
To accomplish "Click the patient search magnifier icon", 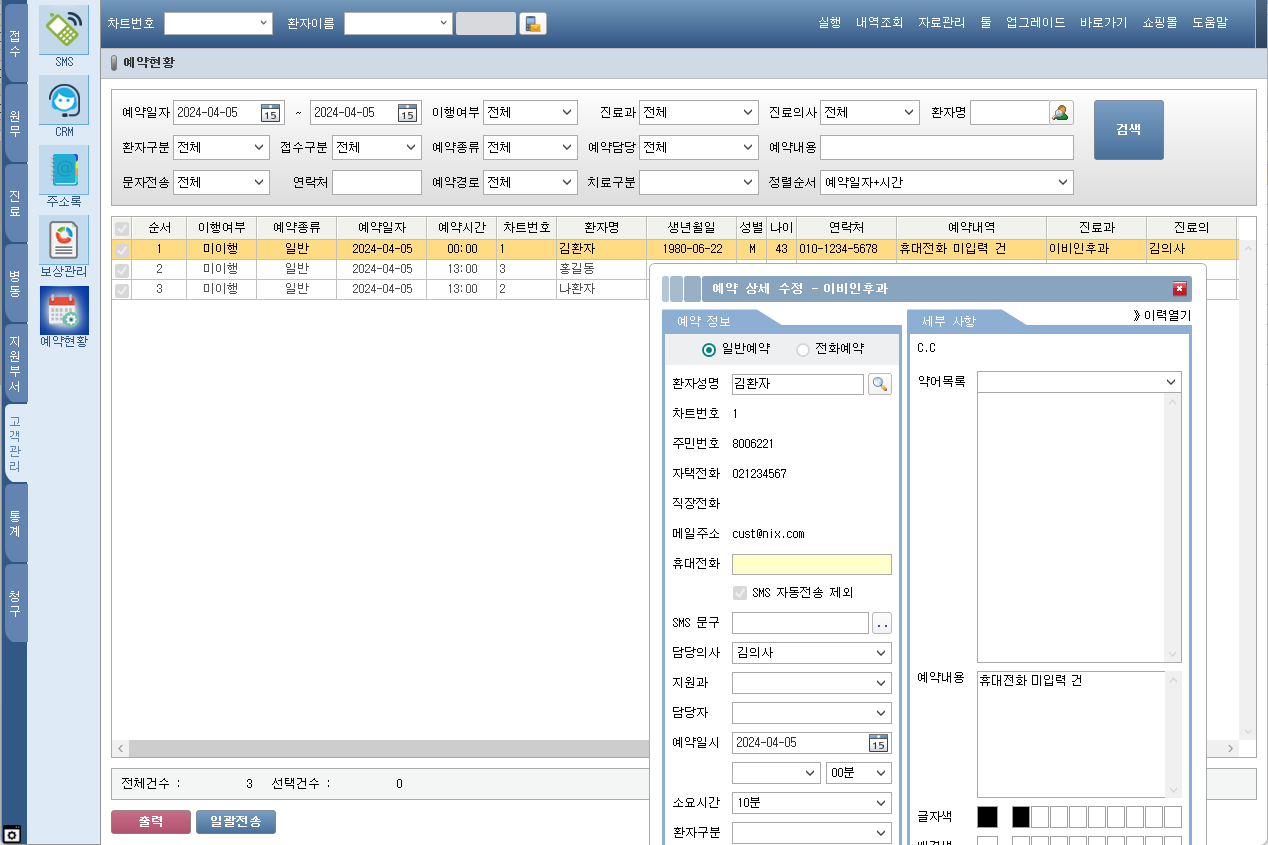I will [879, 384].
